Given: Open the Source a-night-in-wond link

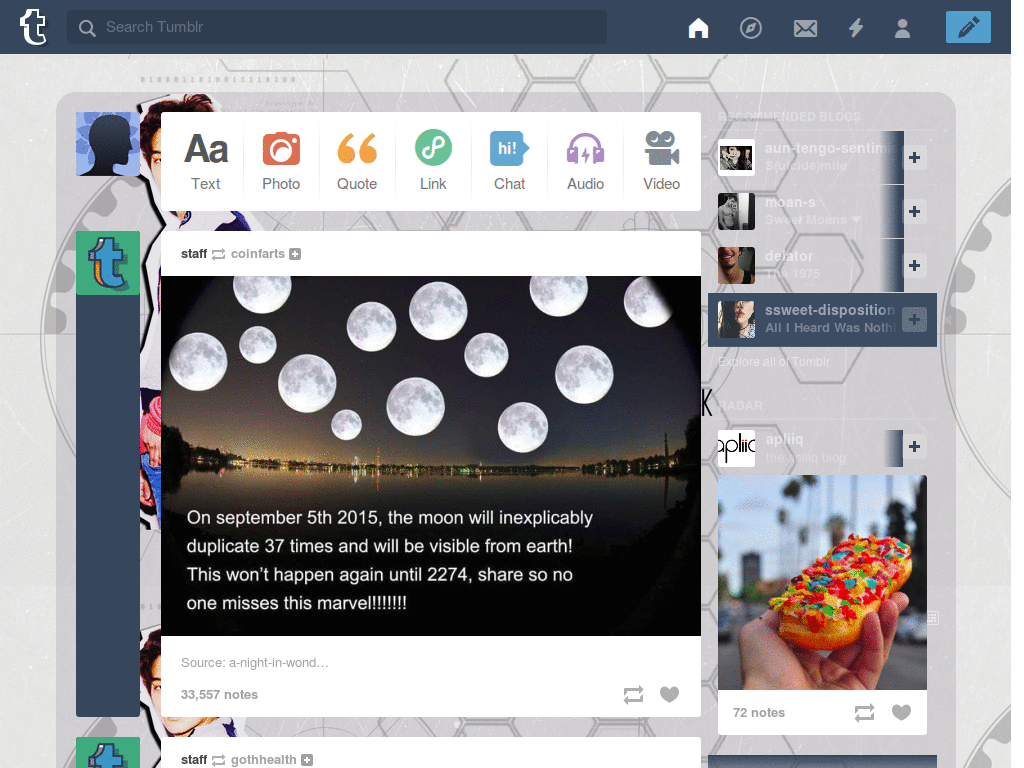Looking at the screenshot, I should pos(255,662).
